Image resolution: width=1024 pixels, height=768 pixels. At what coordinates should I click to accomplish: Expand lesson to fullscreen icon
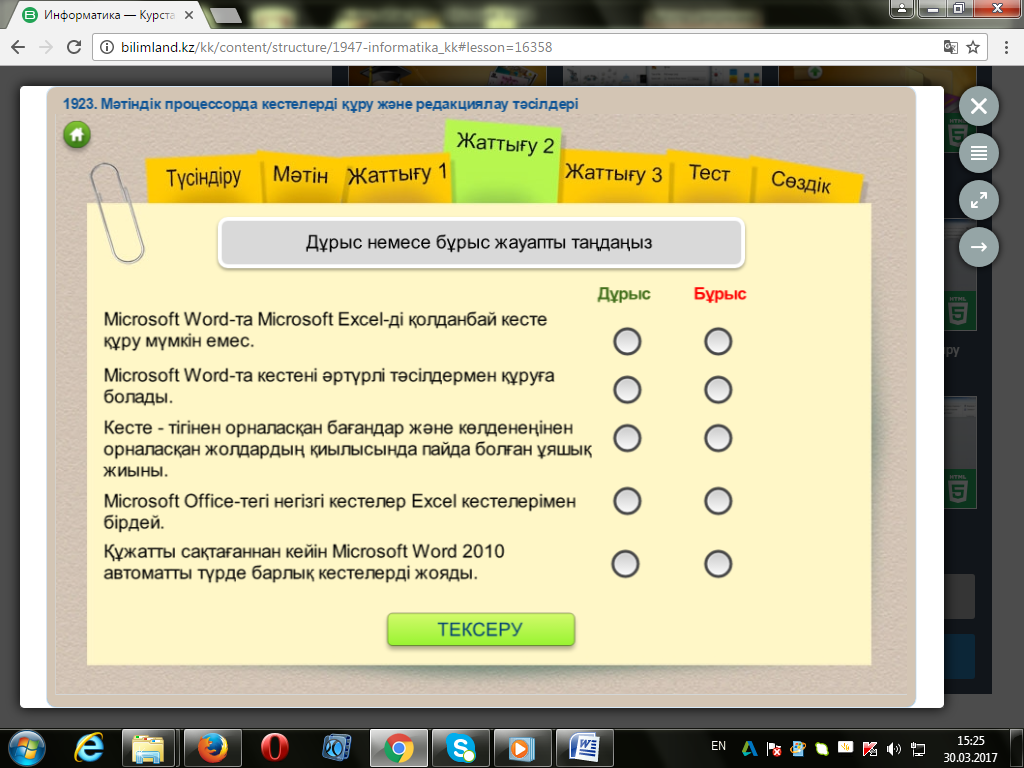pos(978,200)
